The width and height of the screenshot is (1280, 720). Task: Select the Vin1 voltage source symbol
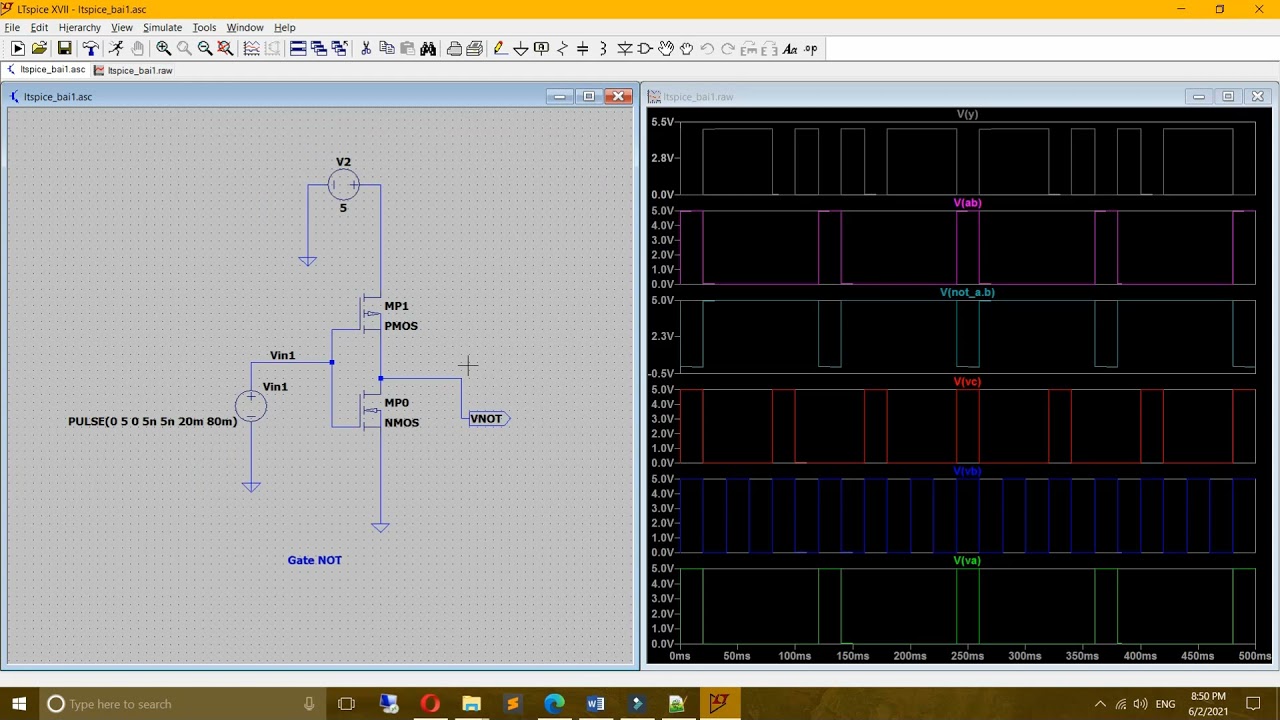pyautogui.click(x=251, y=405)
